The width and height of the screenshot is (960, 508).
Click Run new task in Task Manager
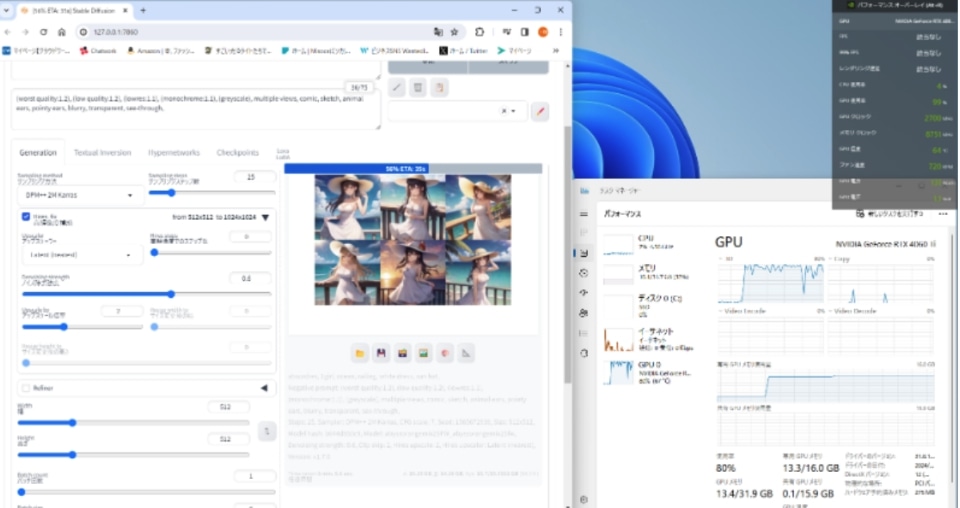point(890,214)
